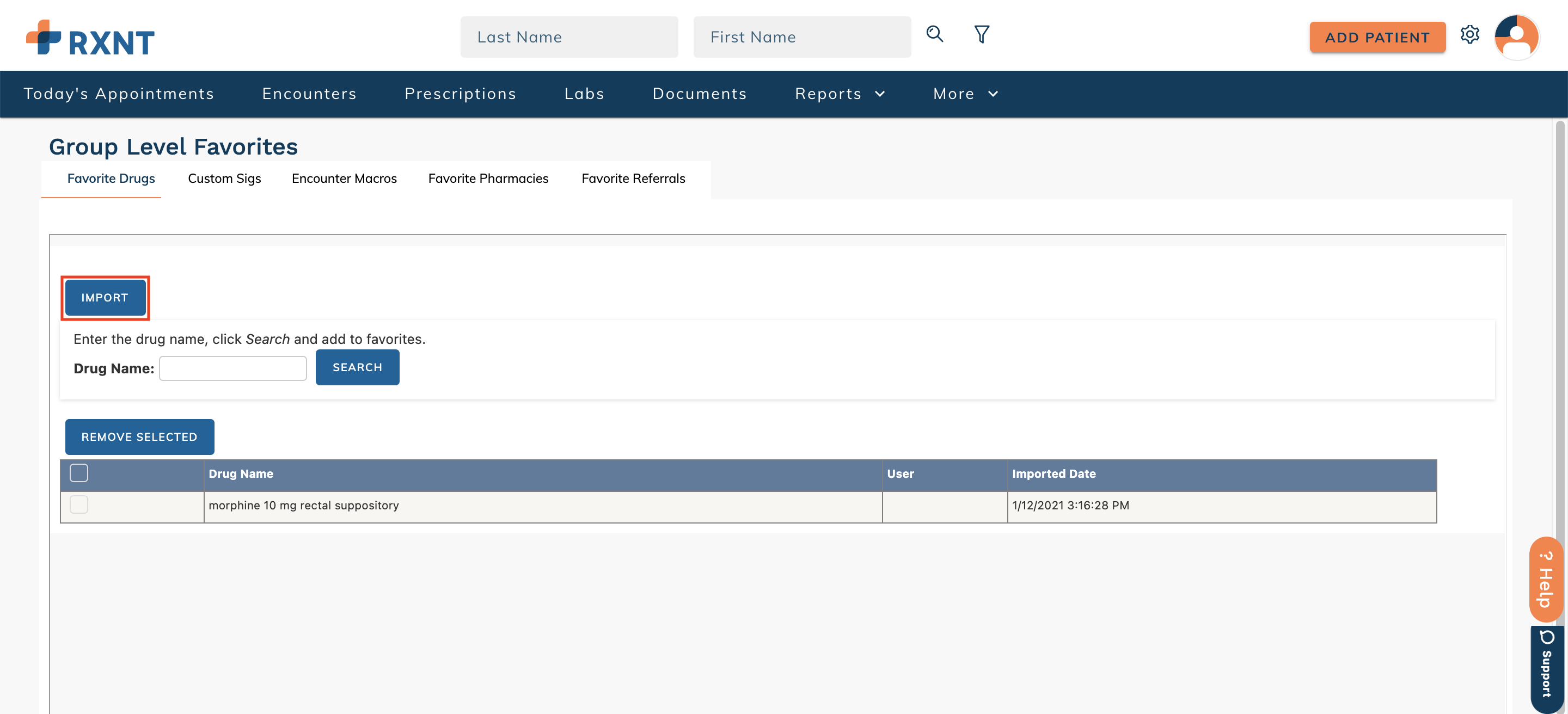Click the Search drug button
Screen dimensions: 1568x714
pyautogui.click(x=357, y=367)
